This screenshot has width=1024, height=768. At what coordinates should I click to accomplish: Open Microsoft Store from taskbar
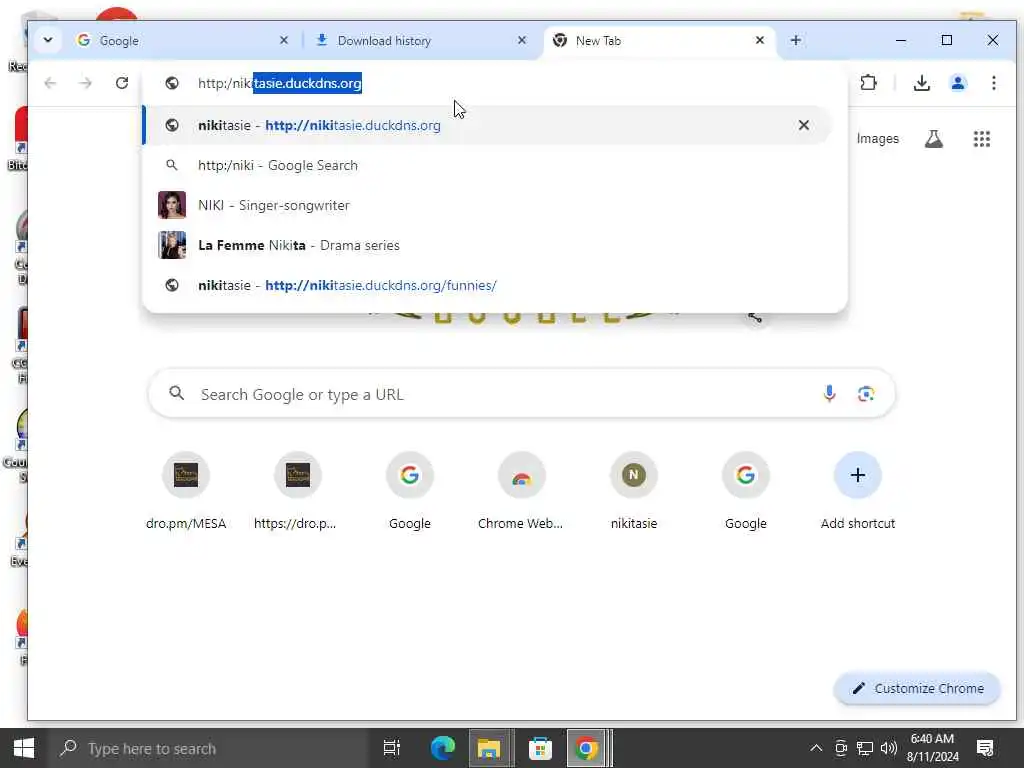540,748
